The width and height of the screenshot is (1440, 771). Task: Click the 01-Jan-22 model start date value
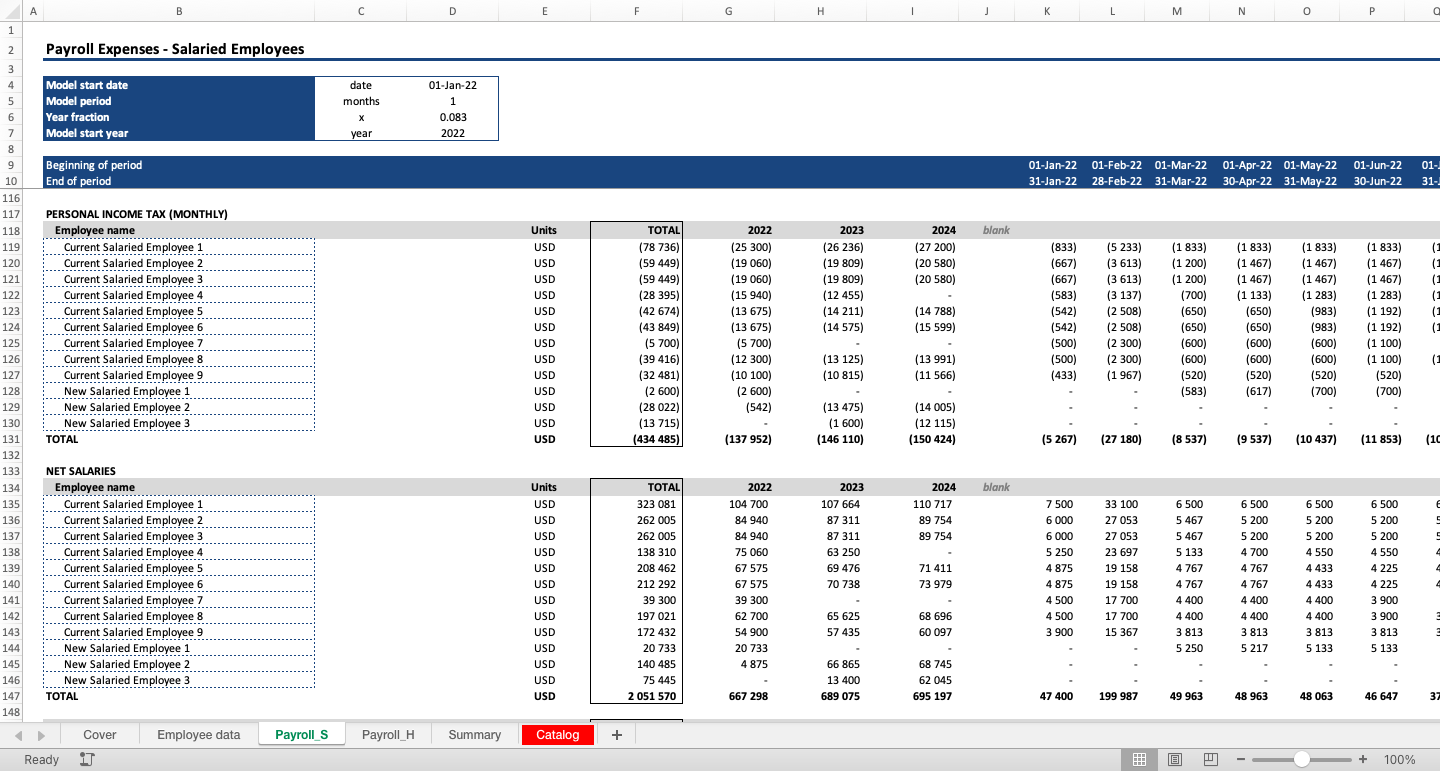(x=453, y=85)
